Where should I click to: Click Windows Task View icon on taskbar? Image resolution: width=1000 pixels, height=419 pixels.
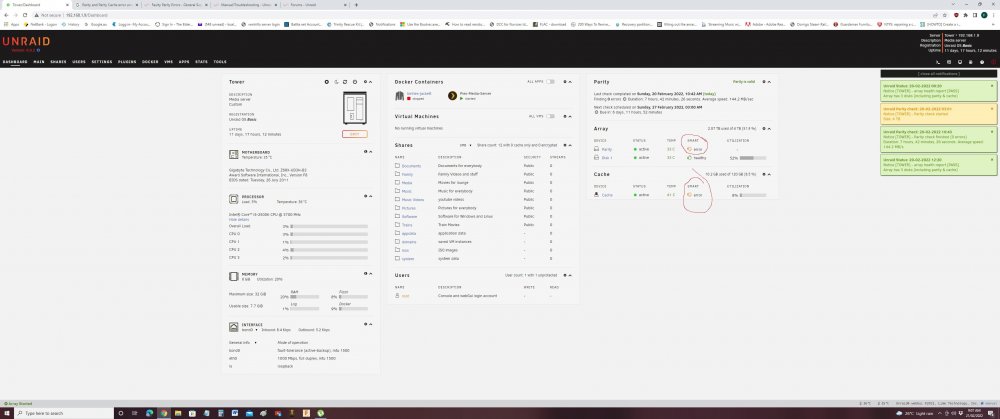click(x=134, y=413)
